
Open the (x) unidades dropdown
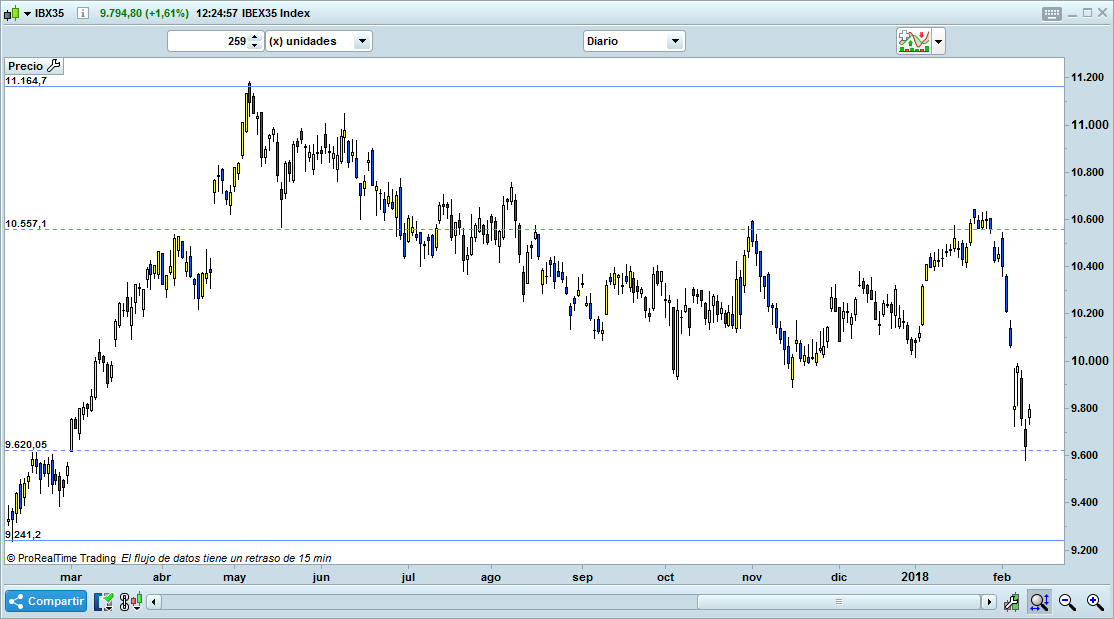tap(363, 41)
